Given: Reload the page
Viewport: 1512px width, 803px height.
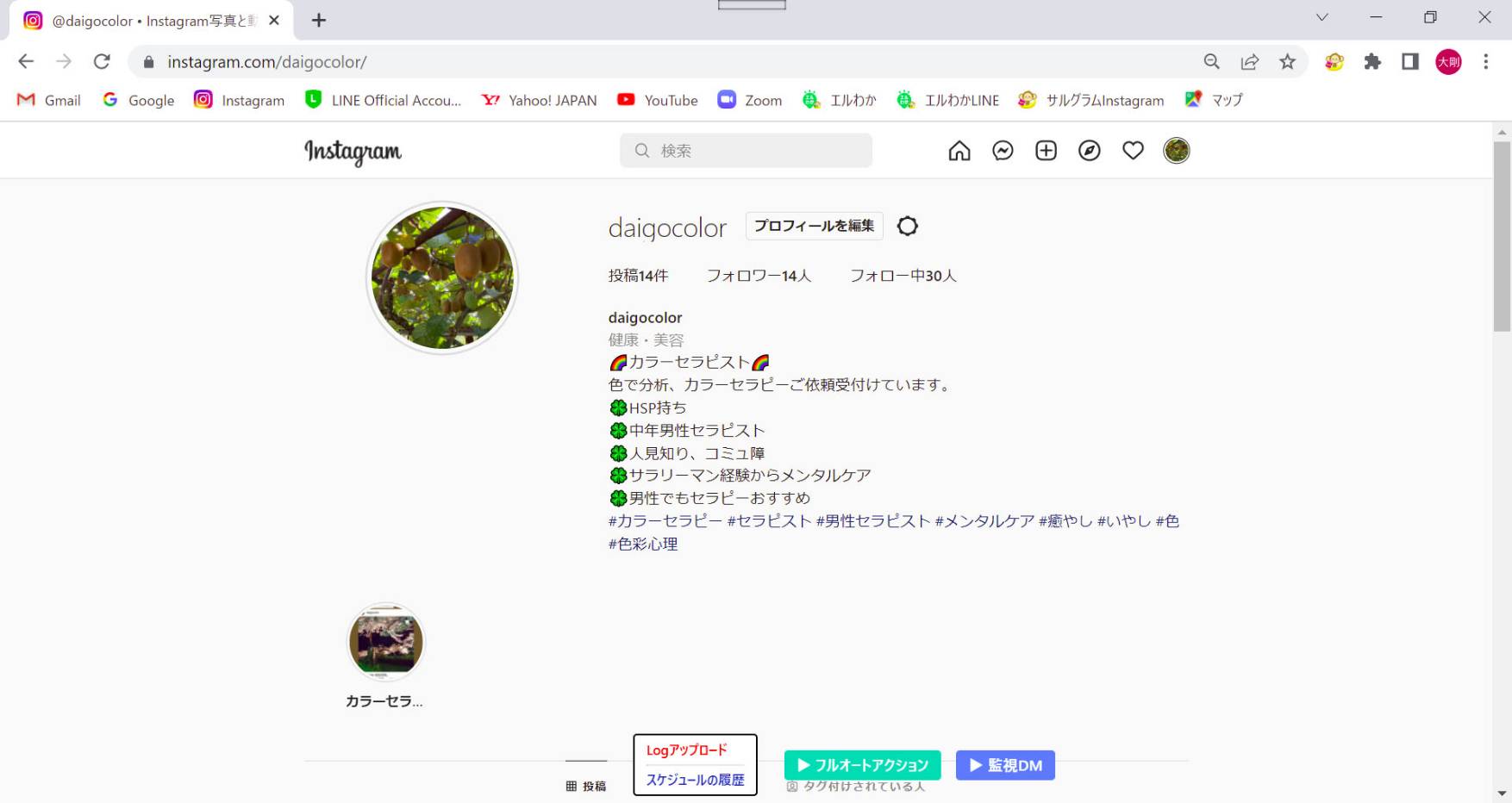Looking at the screenshot, I should [102, 61].
